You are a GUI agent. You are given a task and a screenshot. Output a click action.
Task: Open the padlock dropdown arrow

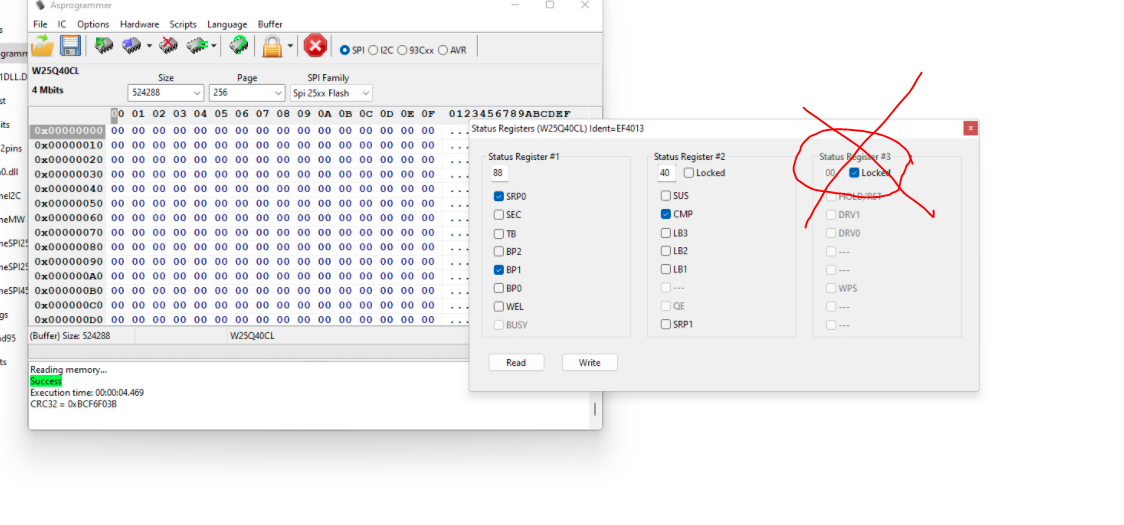point(290,46)
